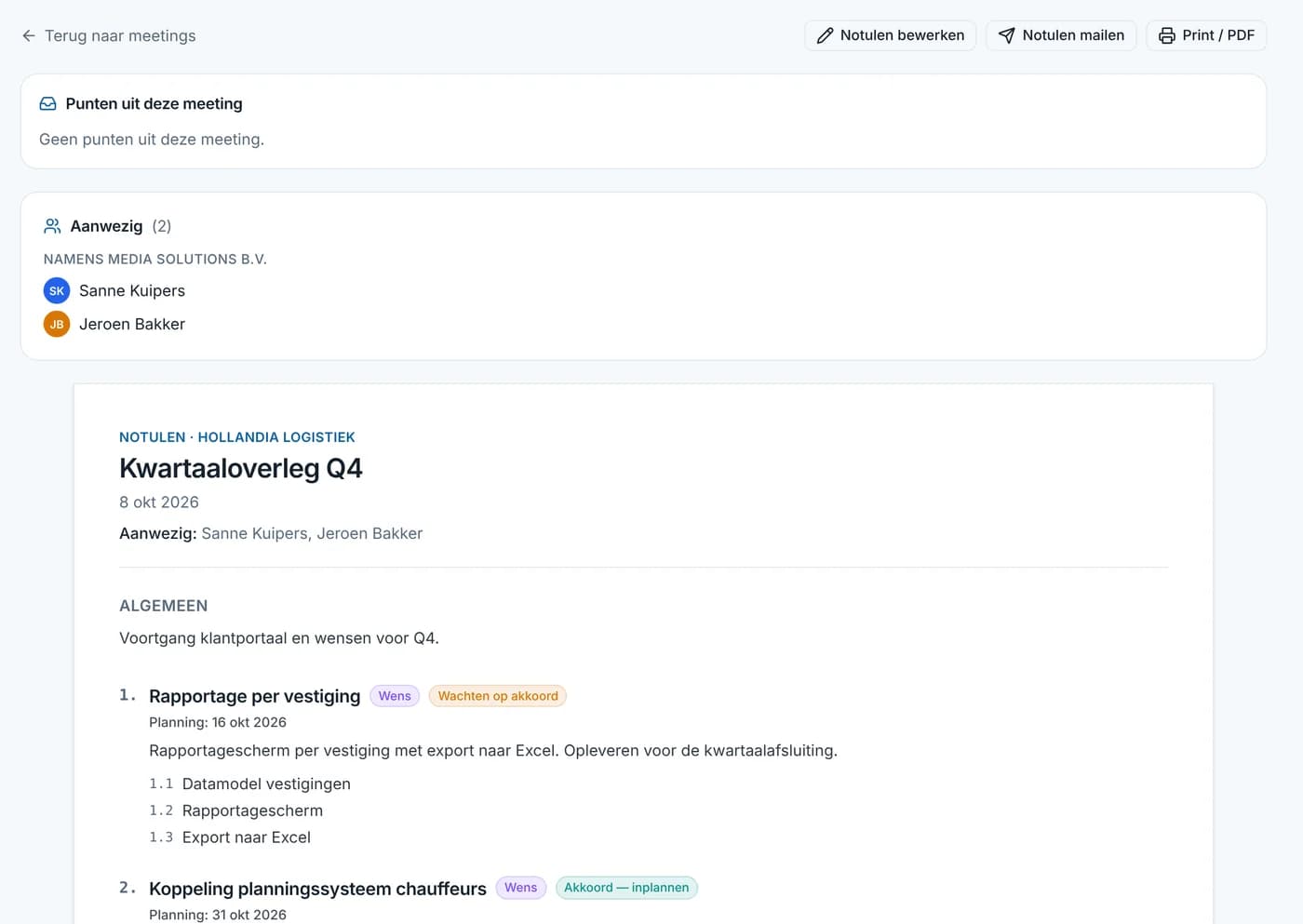
Task: Click the date '8 okt 2026'
Action: click(159, 502)
